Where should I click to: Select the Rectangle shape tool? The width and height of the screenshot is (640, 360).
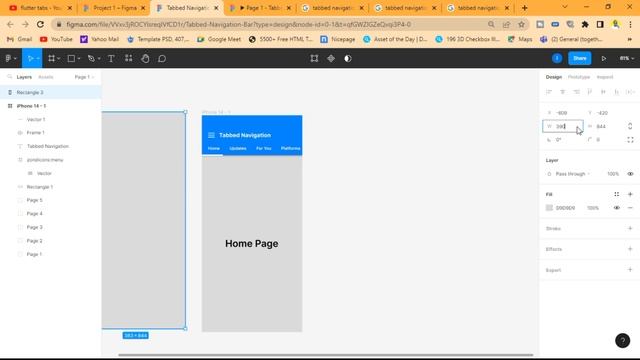[x=71, y=58]
